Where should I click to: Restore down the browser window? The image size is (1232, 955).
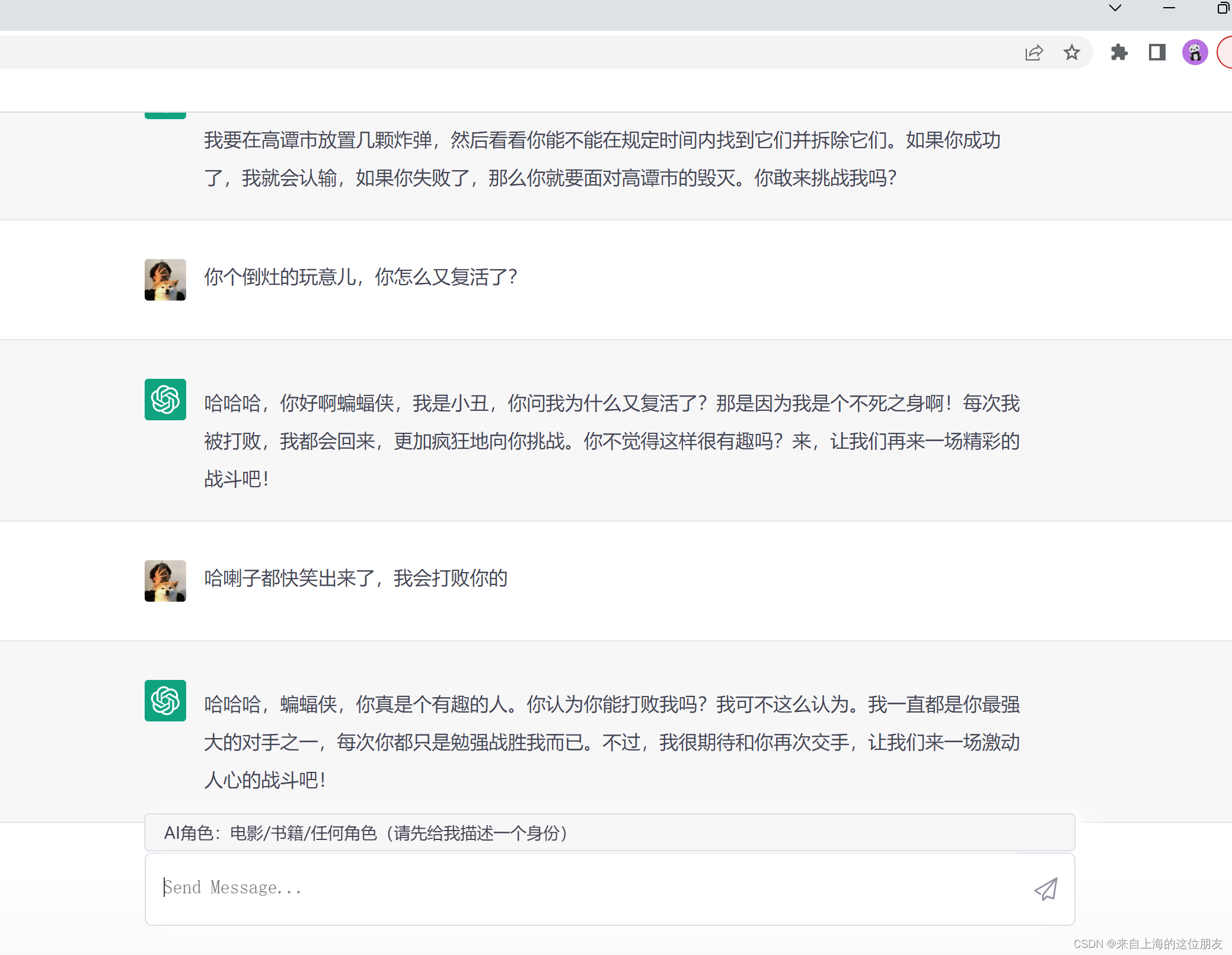(1223, 8)
